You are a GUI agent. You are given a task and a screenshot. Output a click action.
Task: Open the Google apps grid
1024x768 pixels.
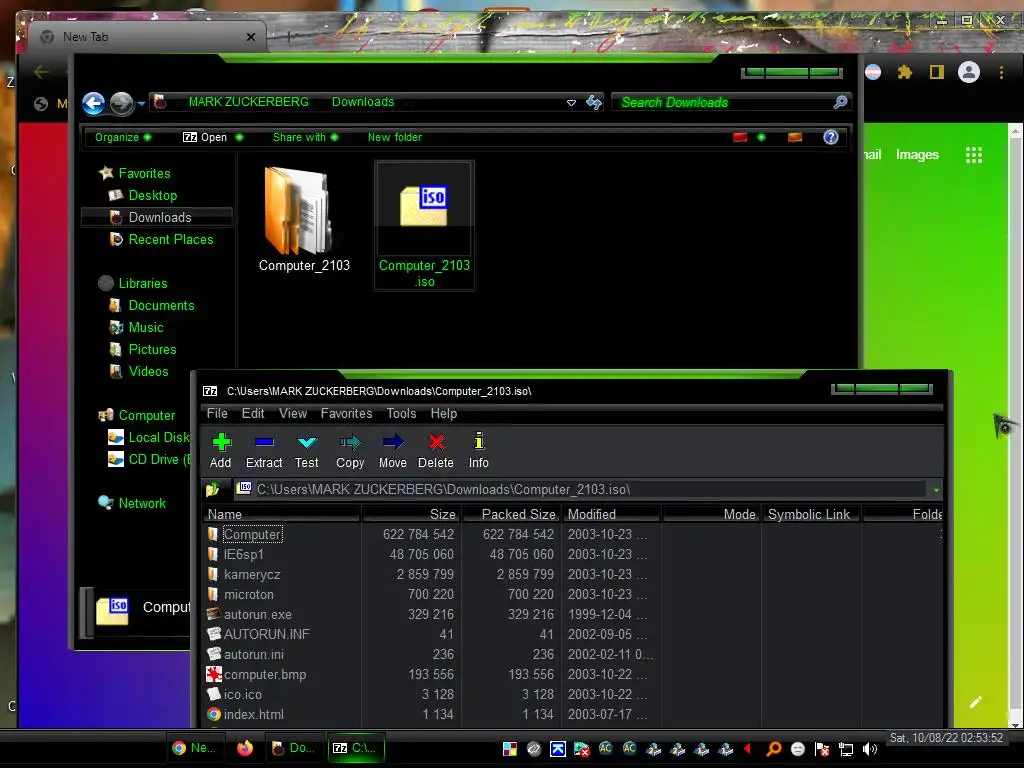(x=974, y=155)
